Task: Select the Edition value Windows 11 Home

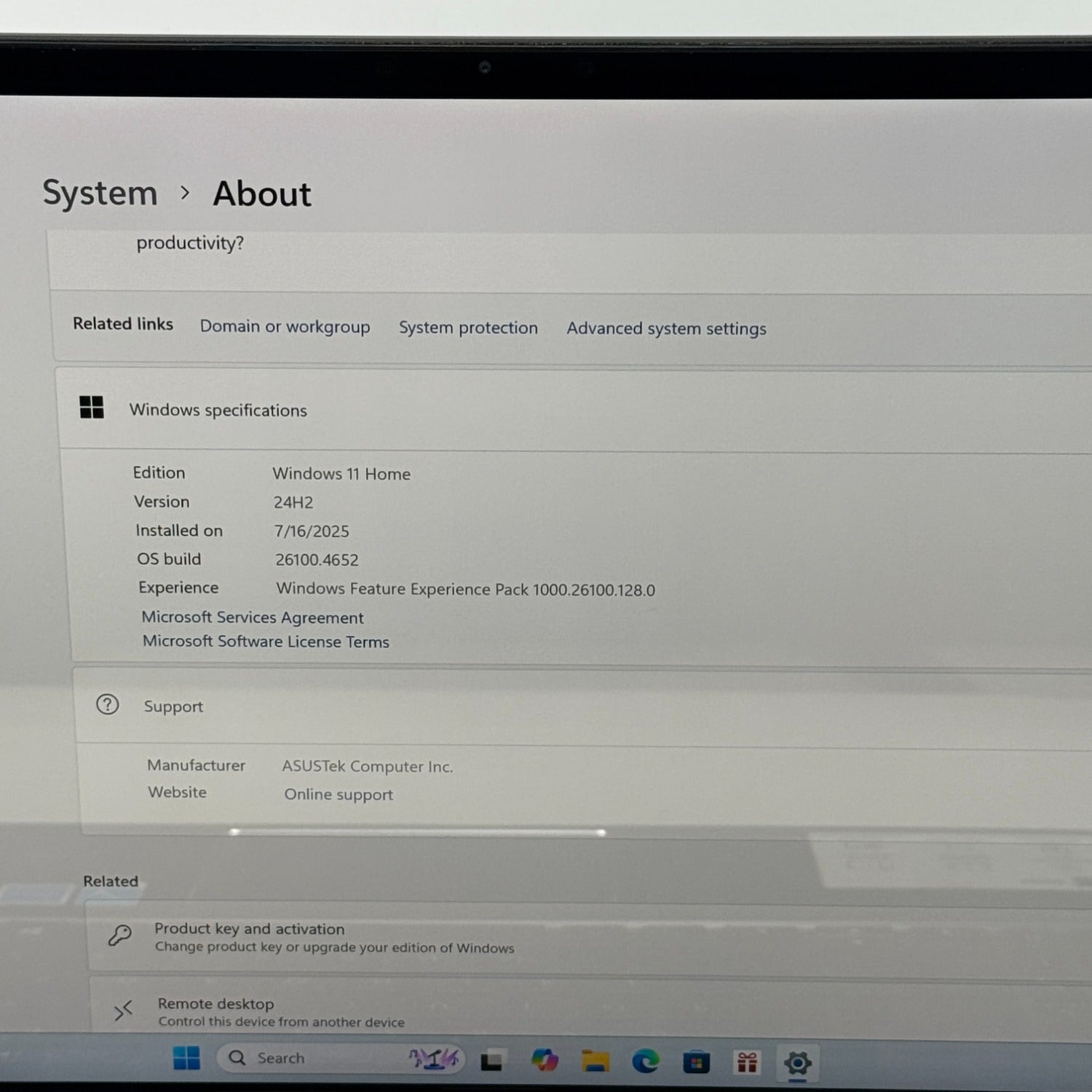Action: click(x=341, y=474)
